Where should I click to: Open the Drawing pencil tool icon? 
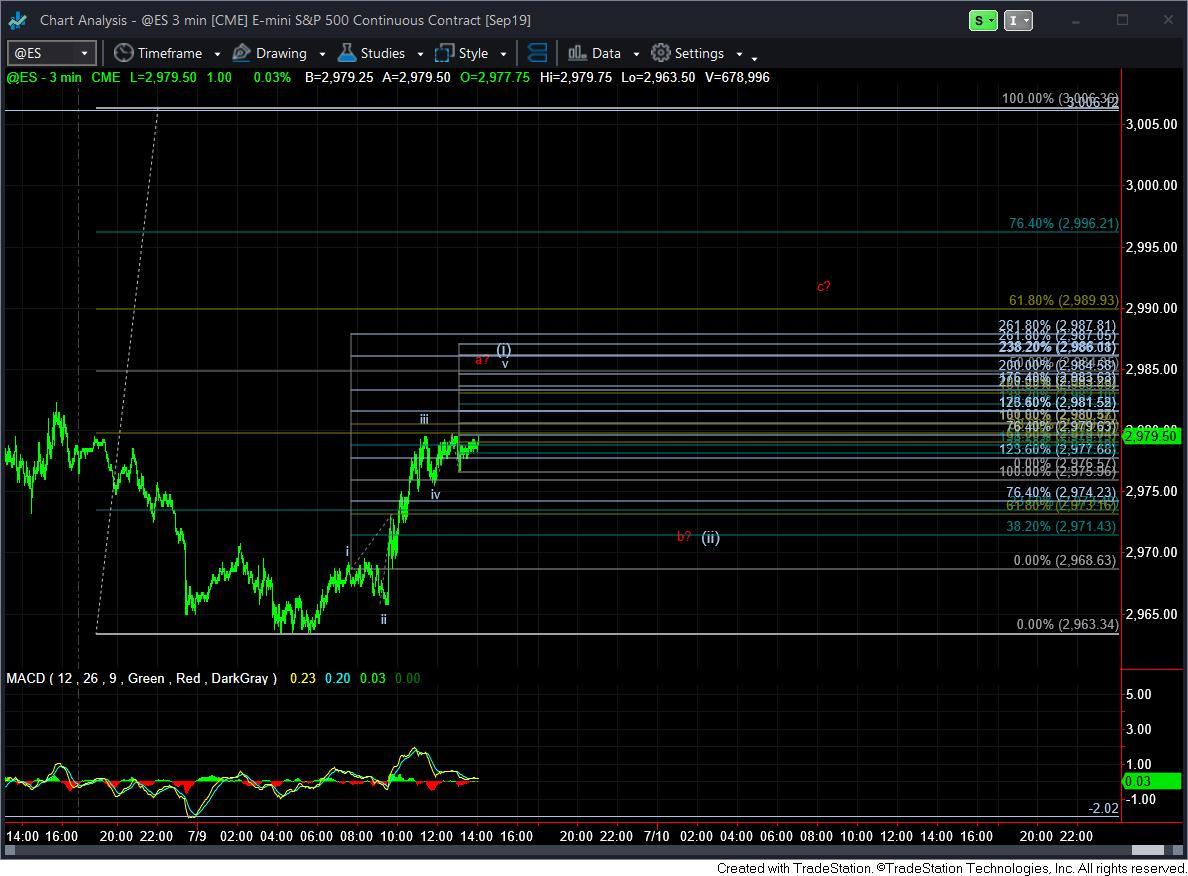[241, 53]
